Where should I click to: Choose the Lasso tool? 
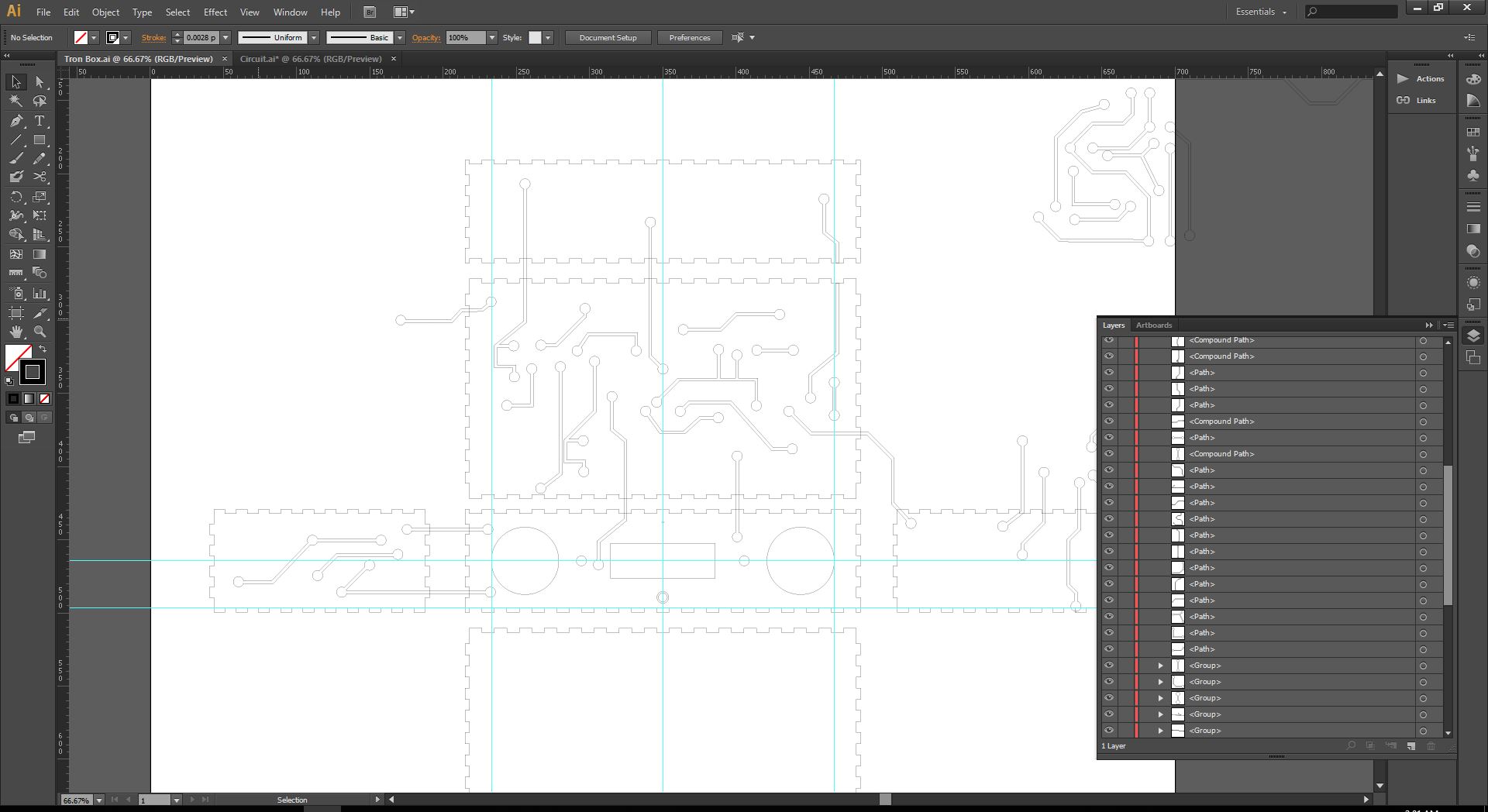point(40,101)
